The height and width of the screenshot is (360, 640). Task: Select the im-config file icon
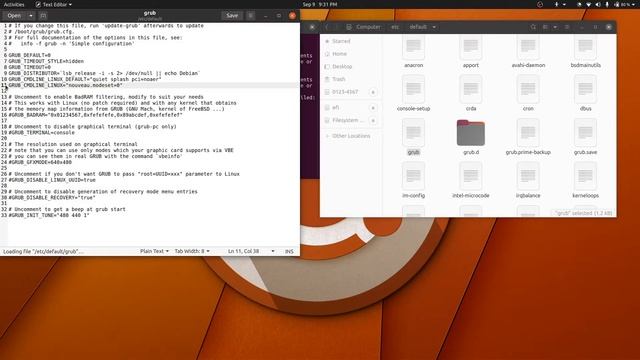click(x=413, y=176)
